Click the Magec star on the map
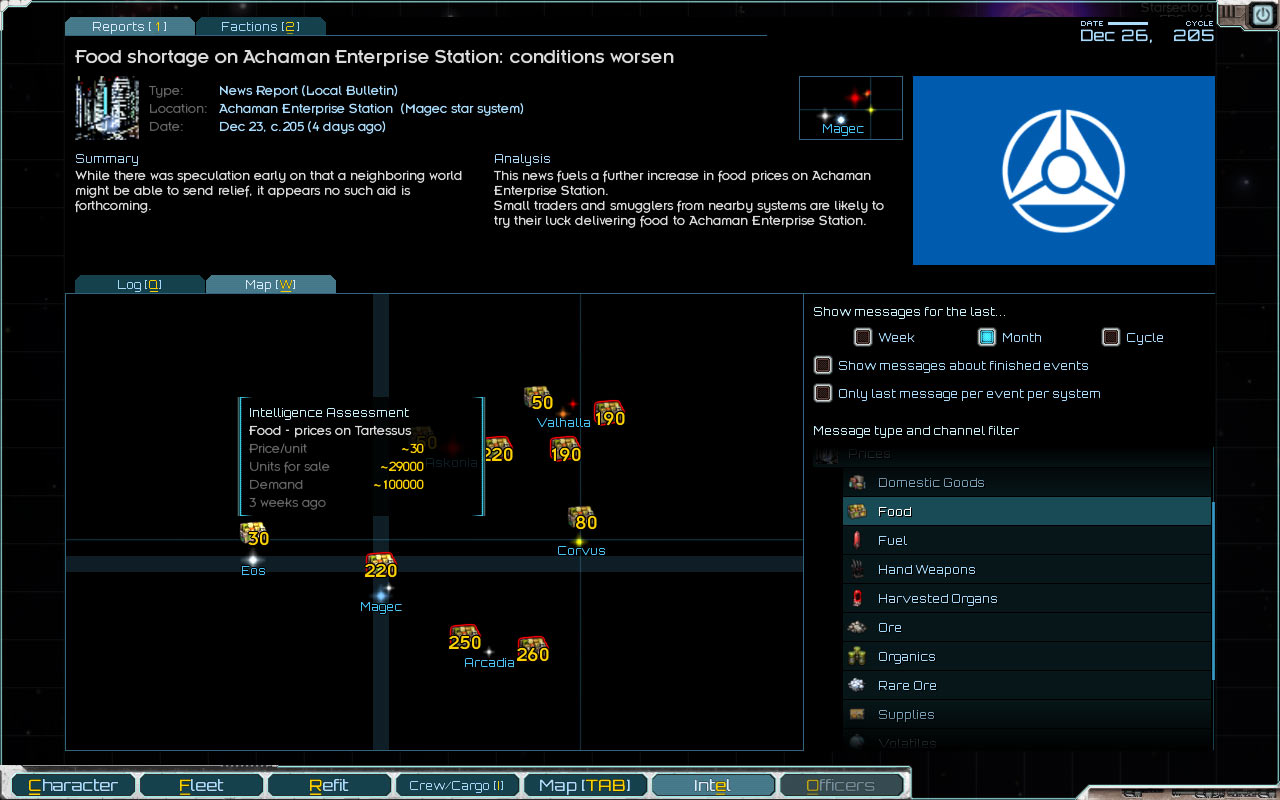Viewport: 1280px width, 800px height. (381, 594)
